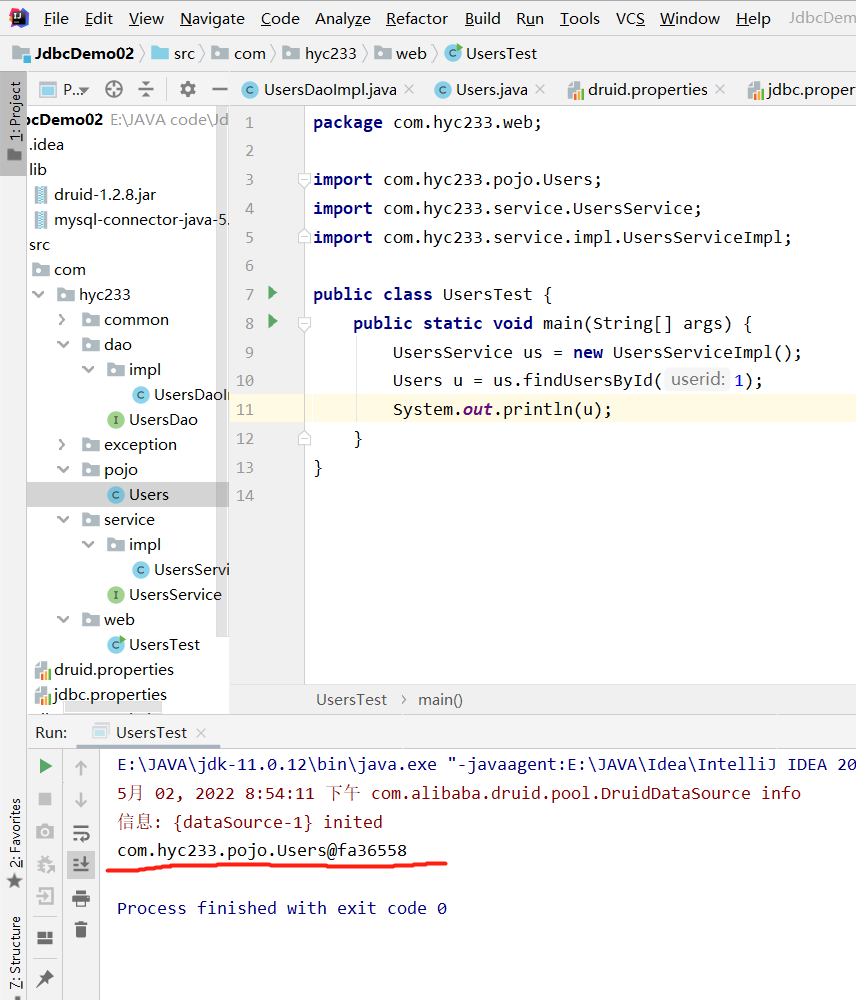Open the Edit menu
Viewport: 856px width, 1000px height.
(x=99, y=18)
